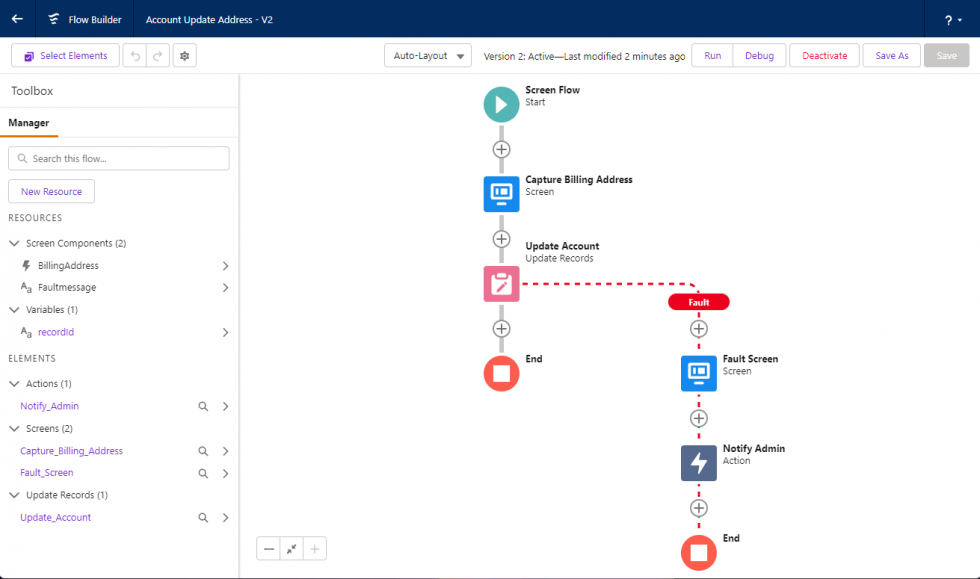This screenshot has width=980, height=579.
Task: Collapse the Variables section
Action: pos(14,310)
